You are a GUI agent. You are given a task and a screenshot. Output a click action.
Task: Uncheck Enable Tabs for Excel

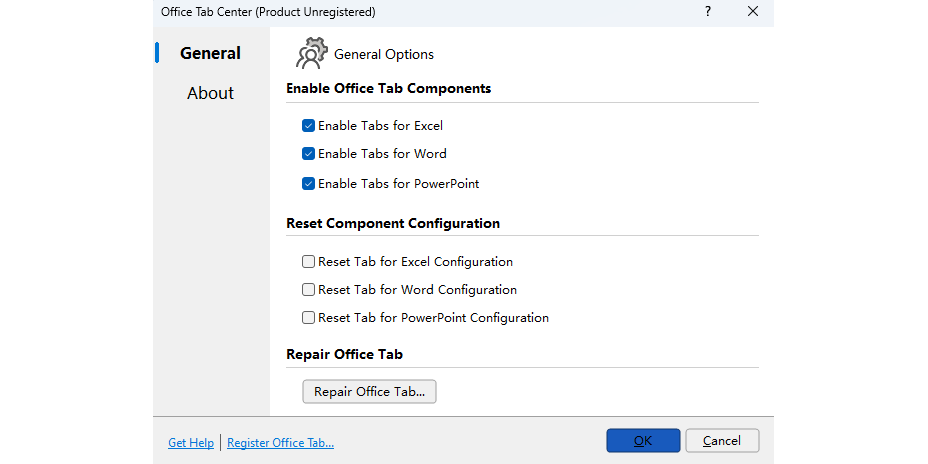(x=309, y=126)
